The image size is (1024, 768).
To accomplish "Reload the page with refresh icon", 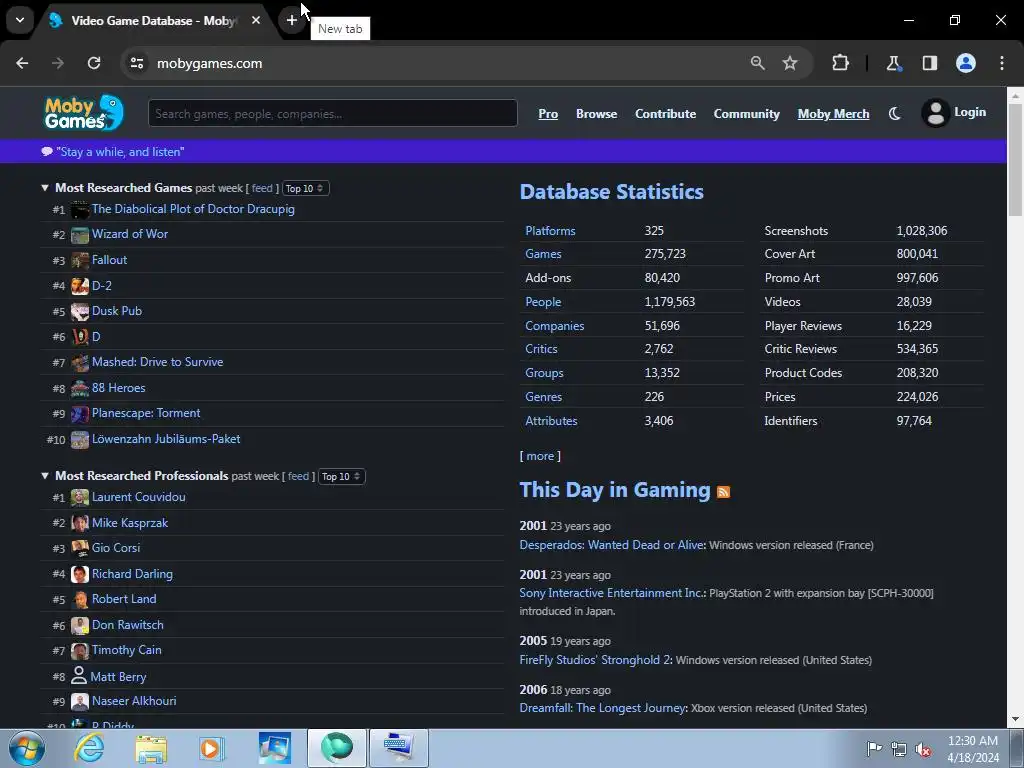I will tap(94, 63).
